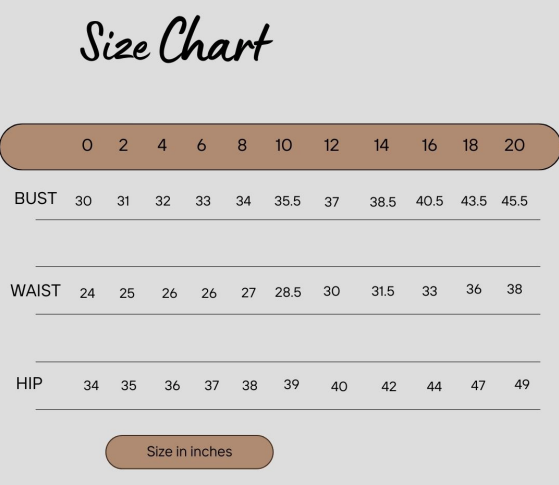Click the HIP row label

click(x=29, y=383)
